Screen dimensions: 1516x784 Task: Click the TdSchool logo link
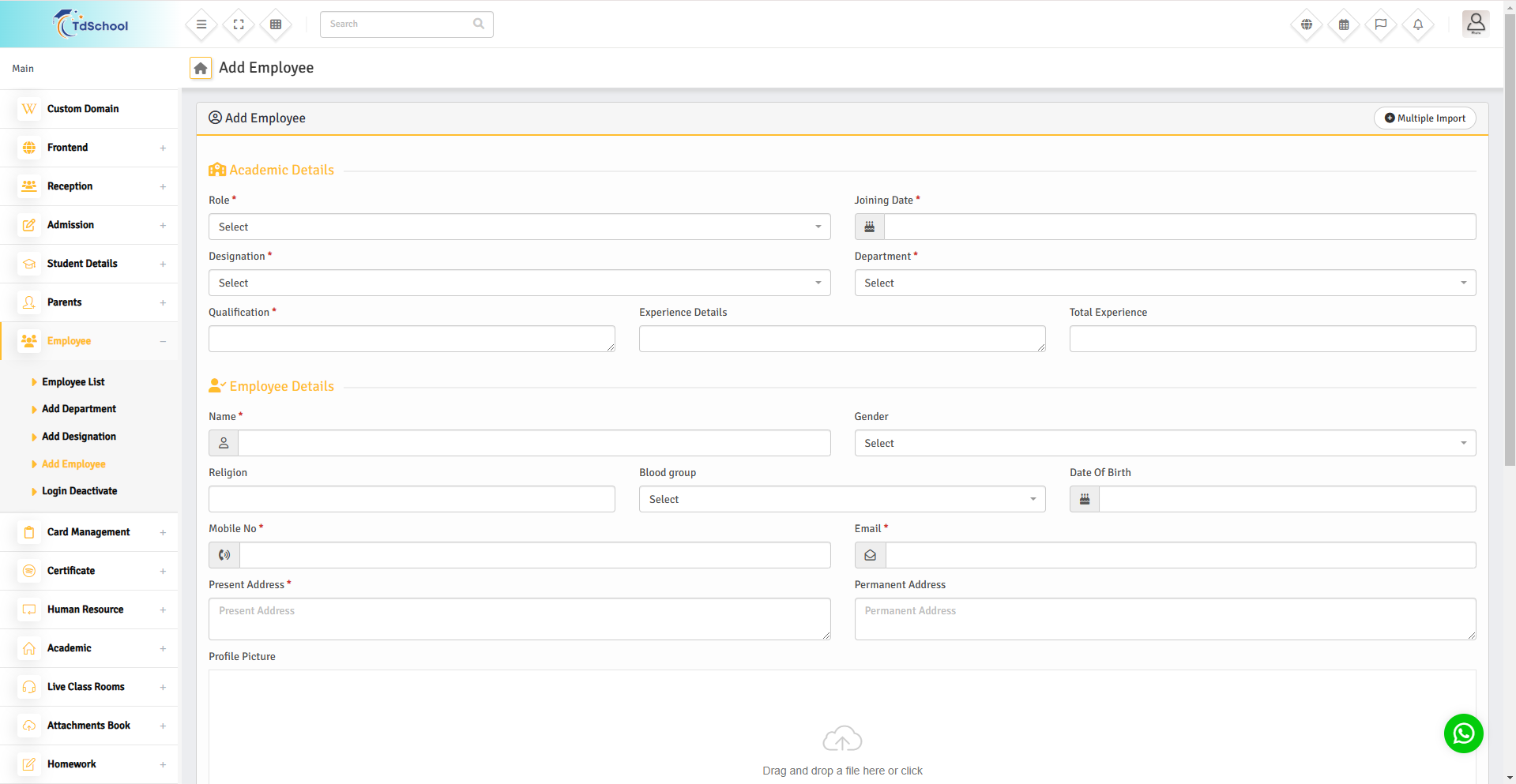pyautogui.click(x=91, y=24)
